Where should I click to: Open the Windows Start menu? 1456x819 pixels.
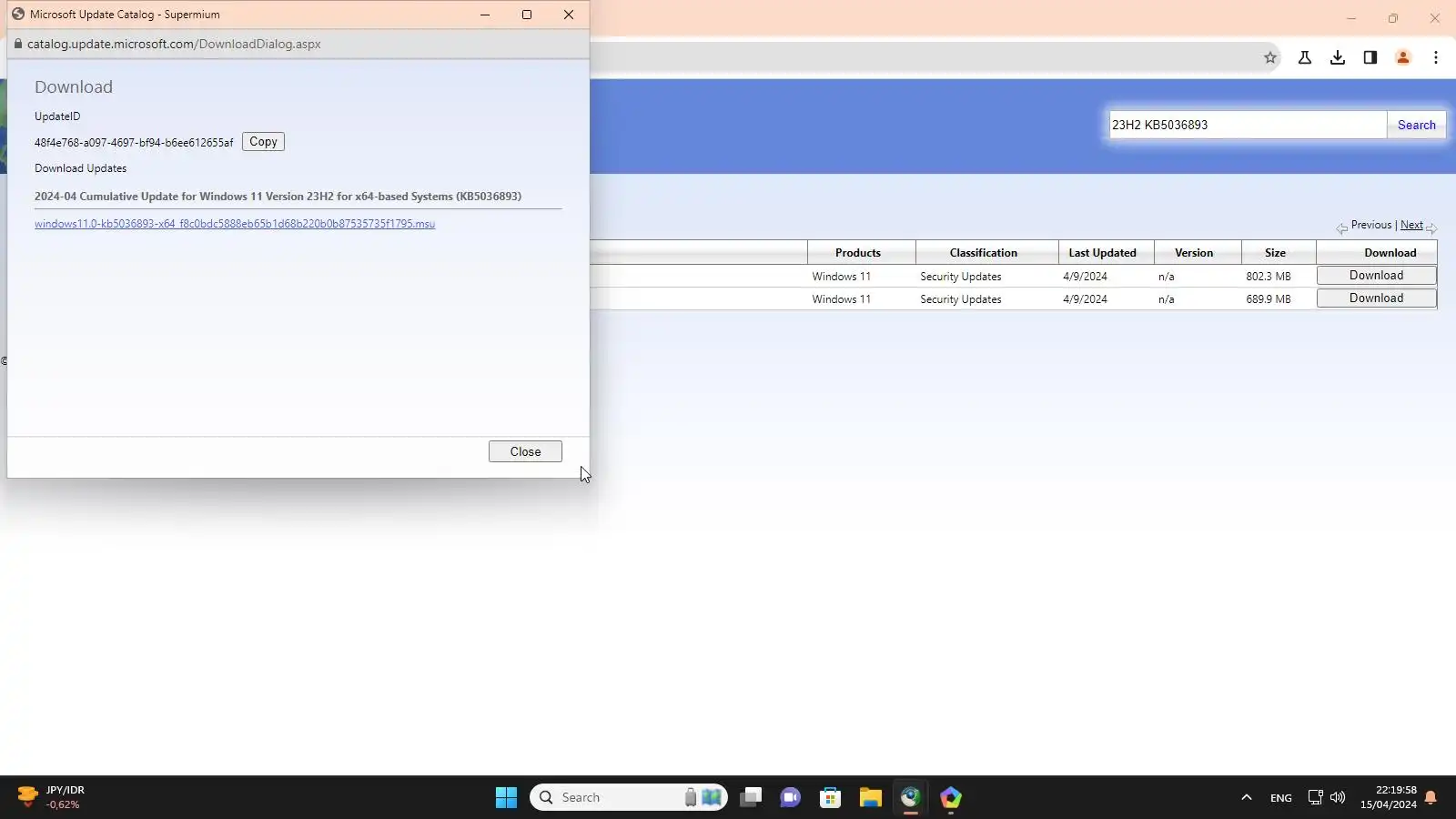(506, 797)
